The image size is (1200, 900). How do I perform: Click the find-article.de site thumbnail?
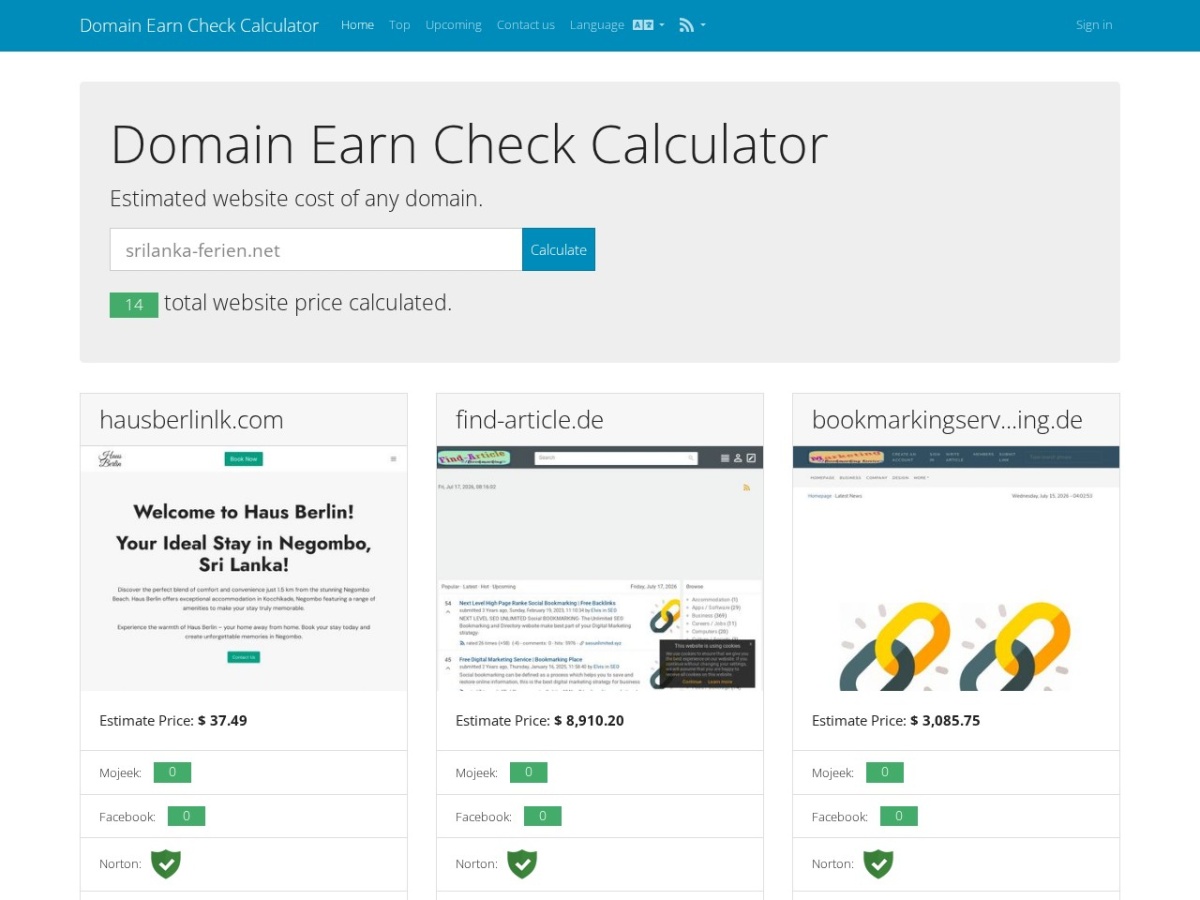point(600,568)
